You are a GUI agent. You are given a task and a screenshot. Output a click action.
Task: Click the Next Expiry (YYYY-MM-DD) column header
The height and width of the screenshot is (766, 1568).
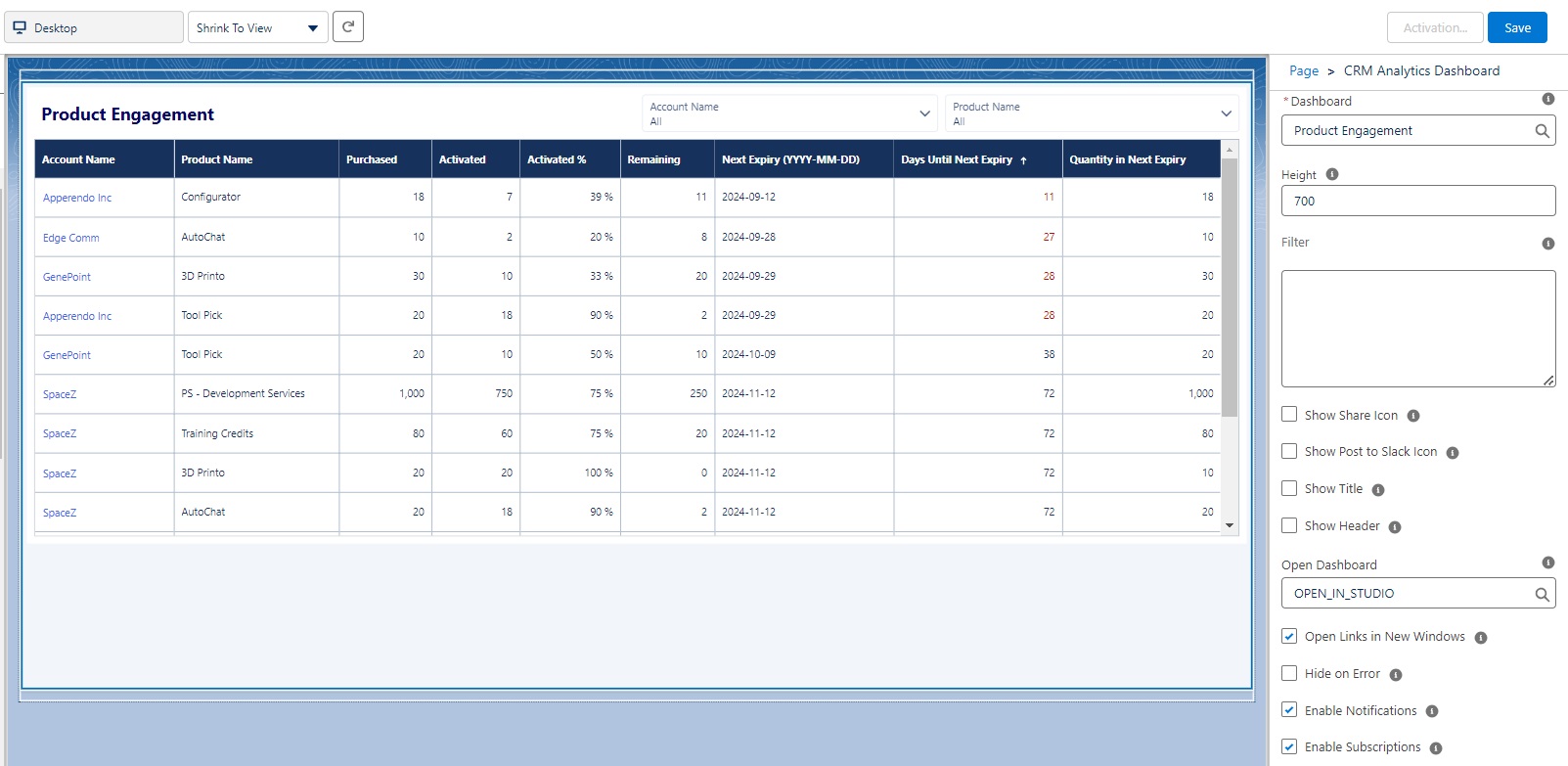pos(804,159)
